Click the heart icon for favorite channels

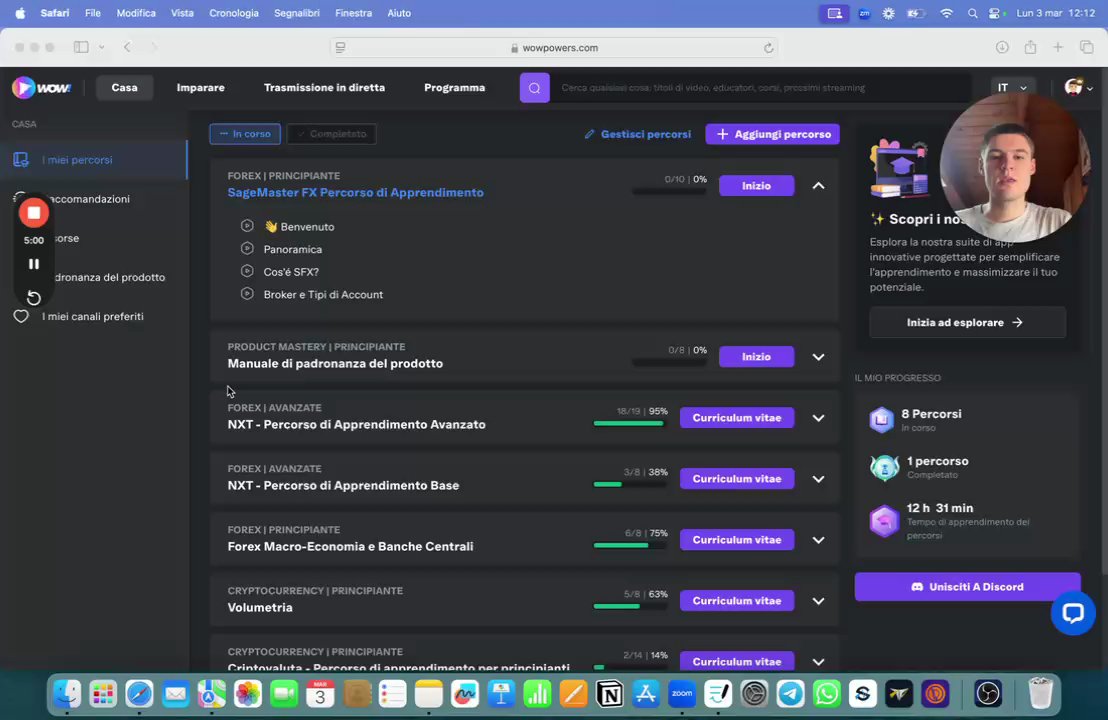point(21,317)
